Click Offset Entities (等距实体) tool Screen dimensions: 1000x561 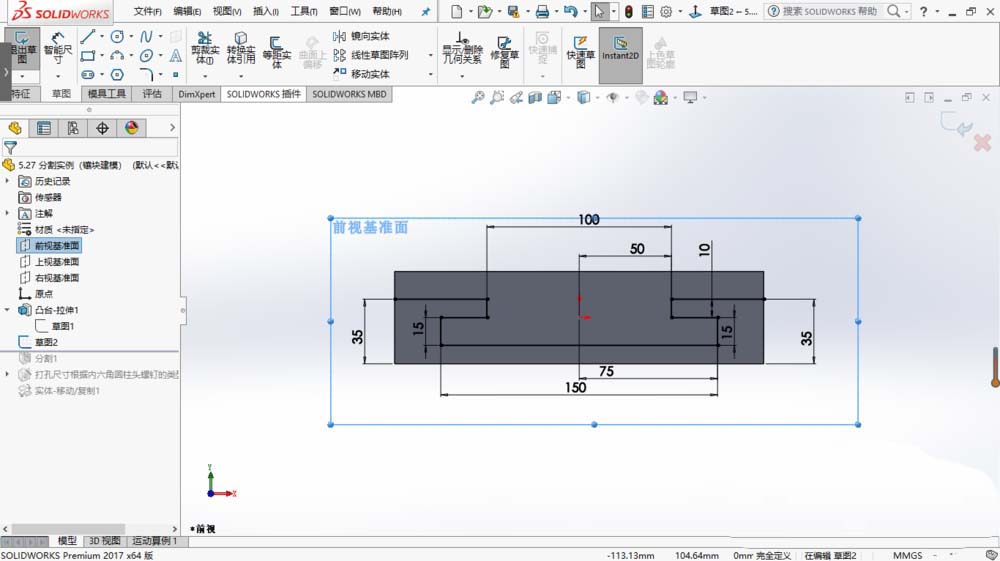[x=277, y=52]
